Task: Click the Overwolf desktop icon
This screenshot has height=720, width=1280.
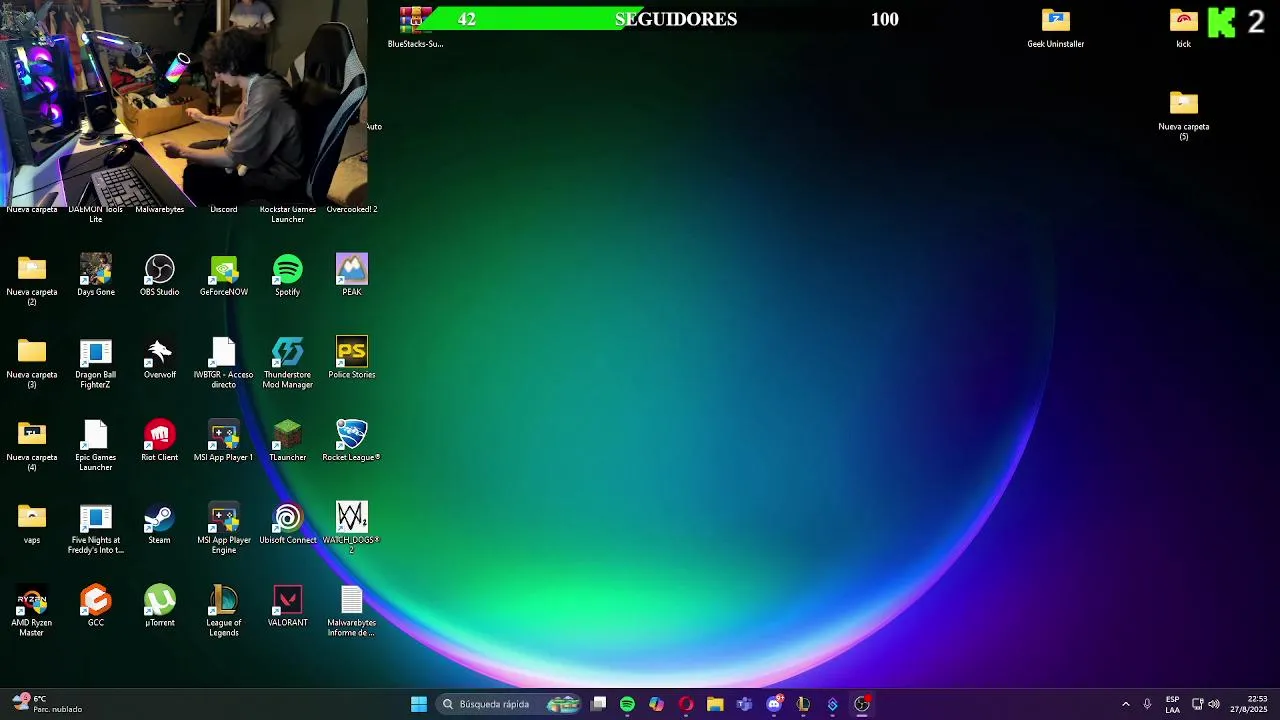Action: [160, 358]
